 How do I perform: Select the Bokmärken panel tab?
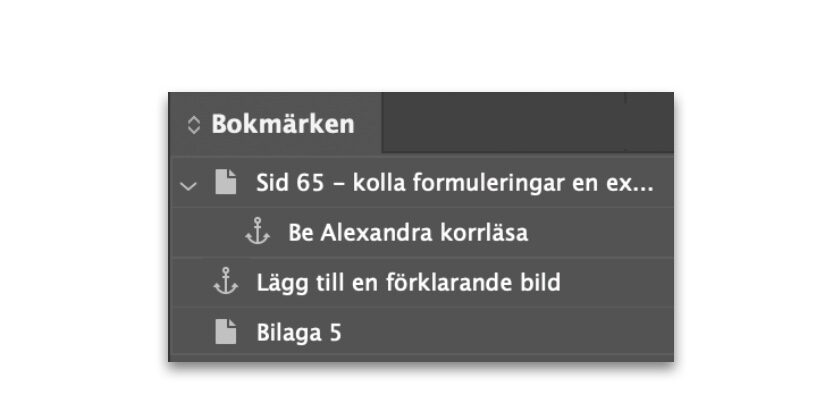tap(276, 123)
